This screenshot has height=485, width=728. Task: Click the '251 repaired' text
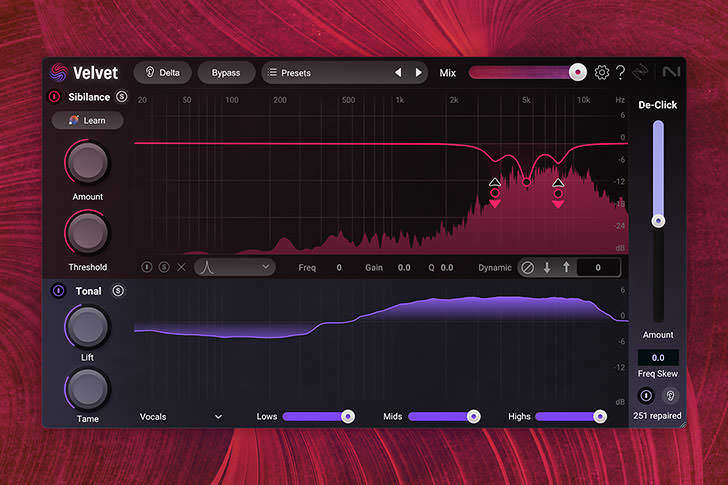657,416
